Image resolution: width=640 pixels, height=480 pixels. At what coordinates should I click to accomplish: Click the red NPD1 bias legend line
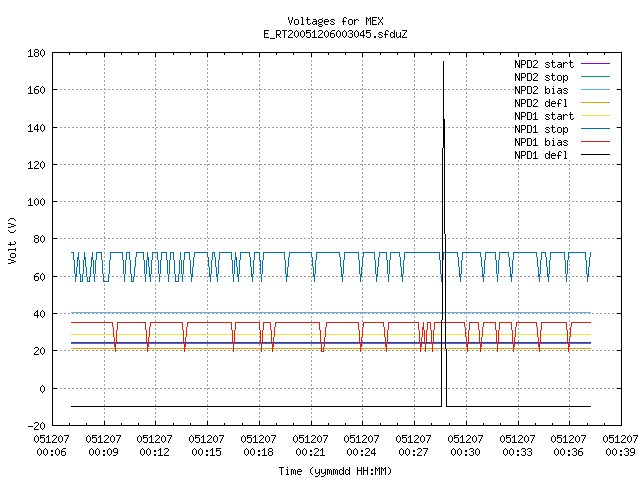pyautogui.click(x=596, y=142)
